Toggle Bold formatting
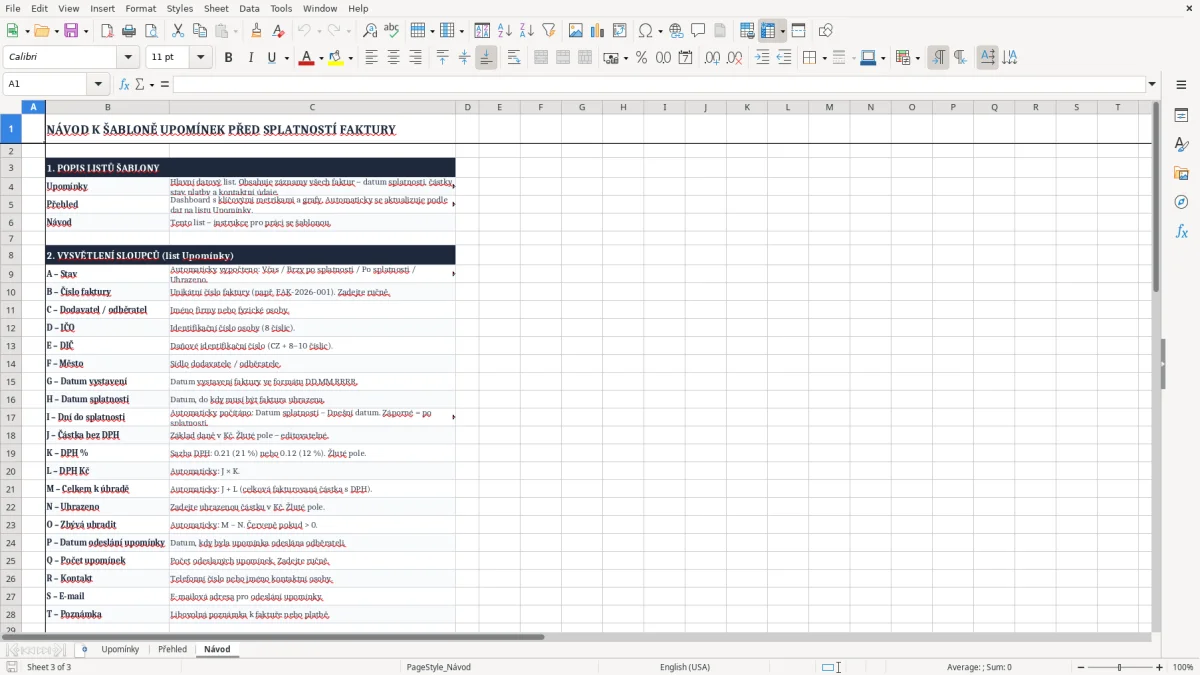 pyautogui.click(x=228, y=58)
